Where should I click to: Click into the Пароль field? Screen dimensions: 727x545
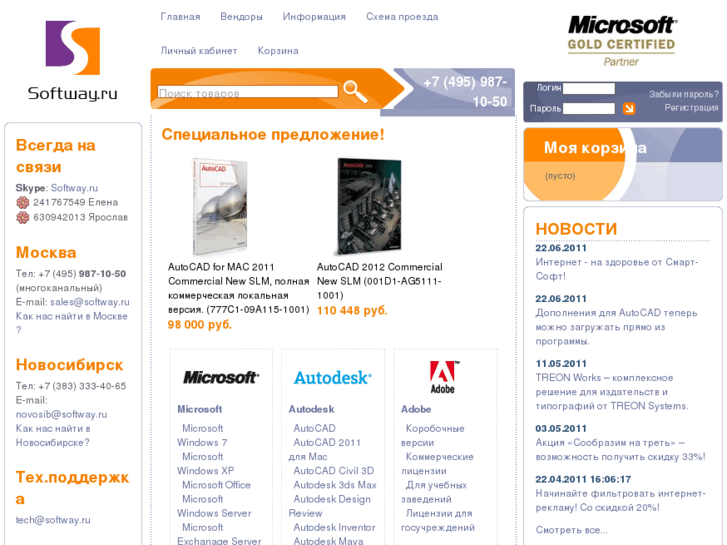click(x=589, y=109)
